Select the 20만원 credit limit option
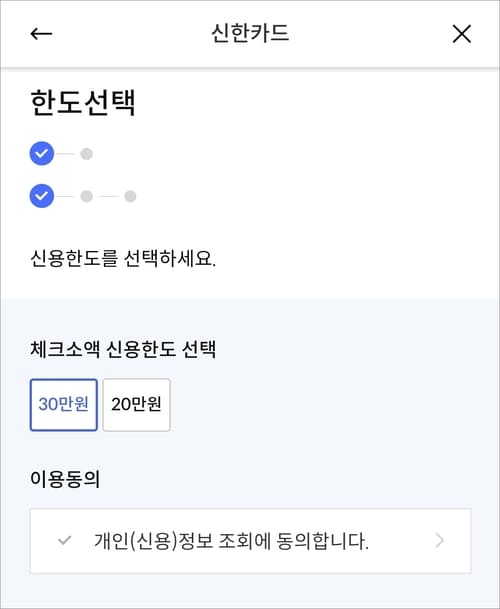Screen dimensions: 500x609 point(136,405)
